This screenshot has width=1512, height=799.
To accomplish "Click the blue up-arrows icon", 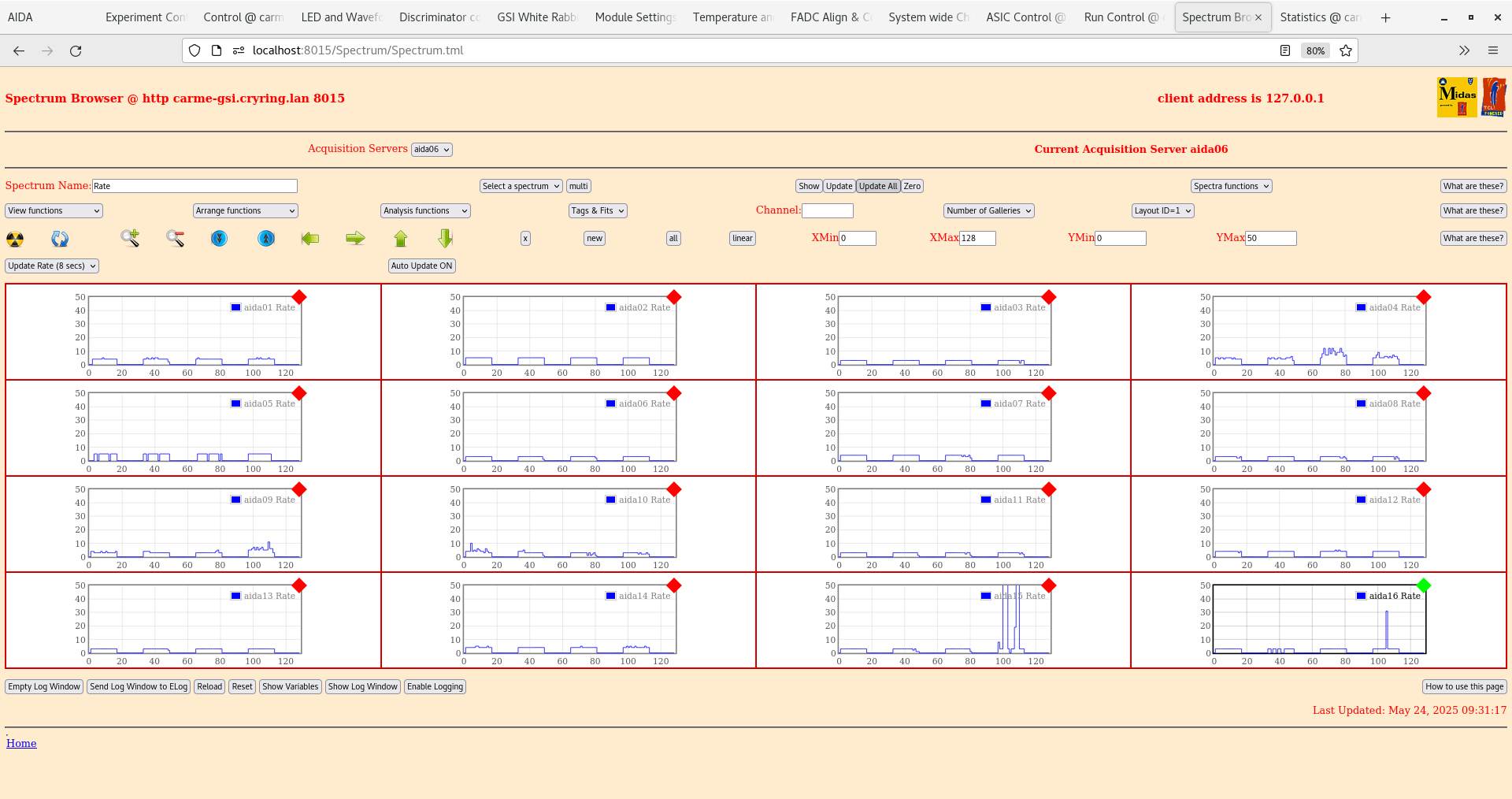I will point(265,239).
